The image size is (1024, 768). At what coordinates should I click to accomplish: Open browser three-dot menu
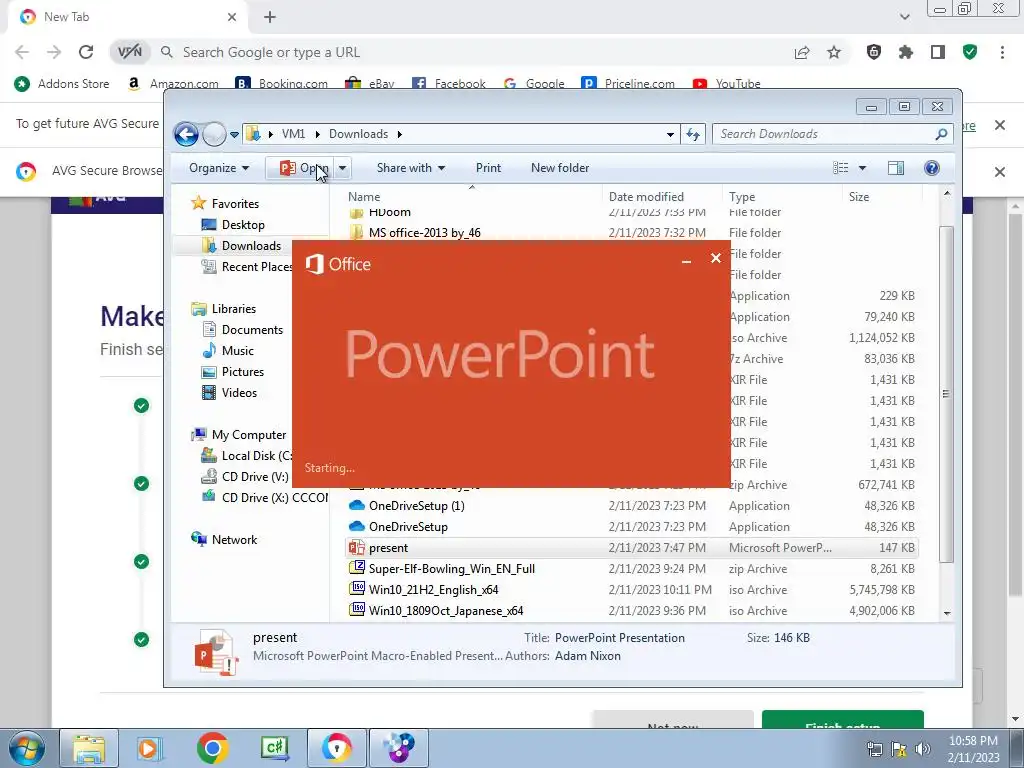tap(1002, 52)
